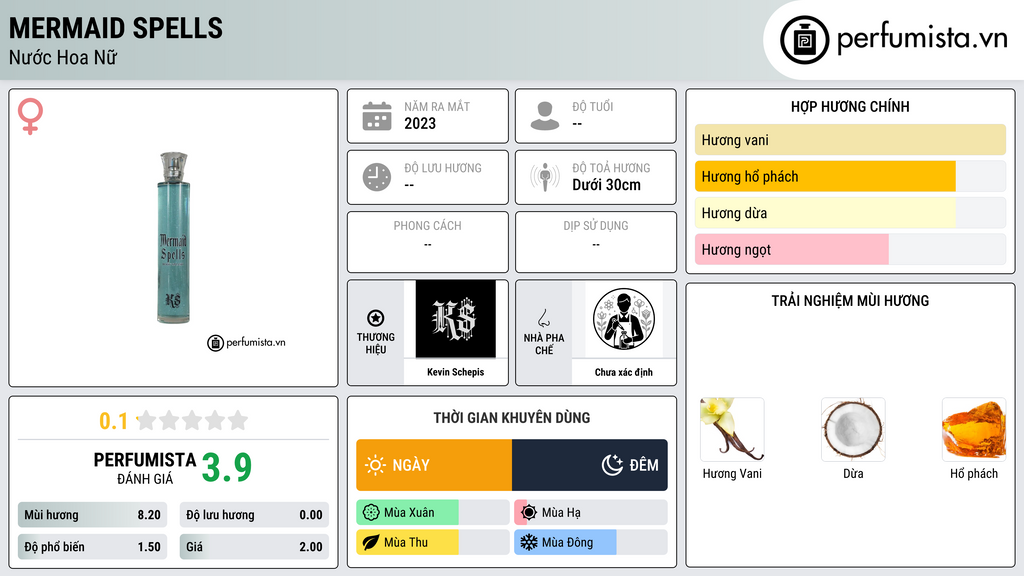Click the Mùa Đông season bar
The image size is (1024, 576).
[x=591, y=542]
